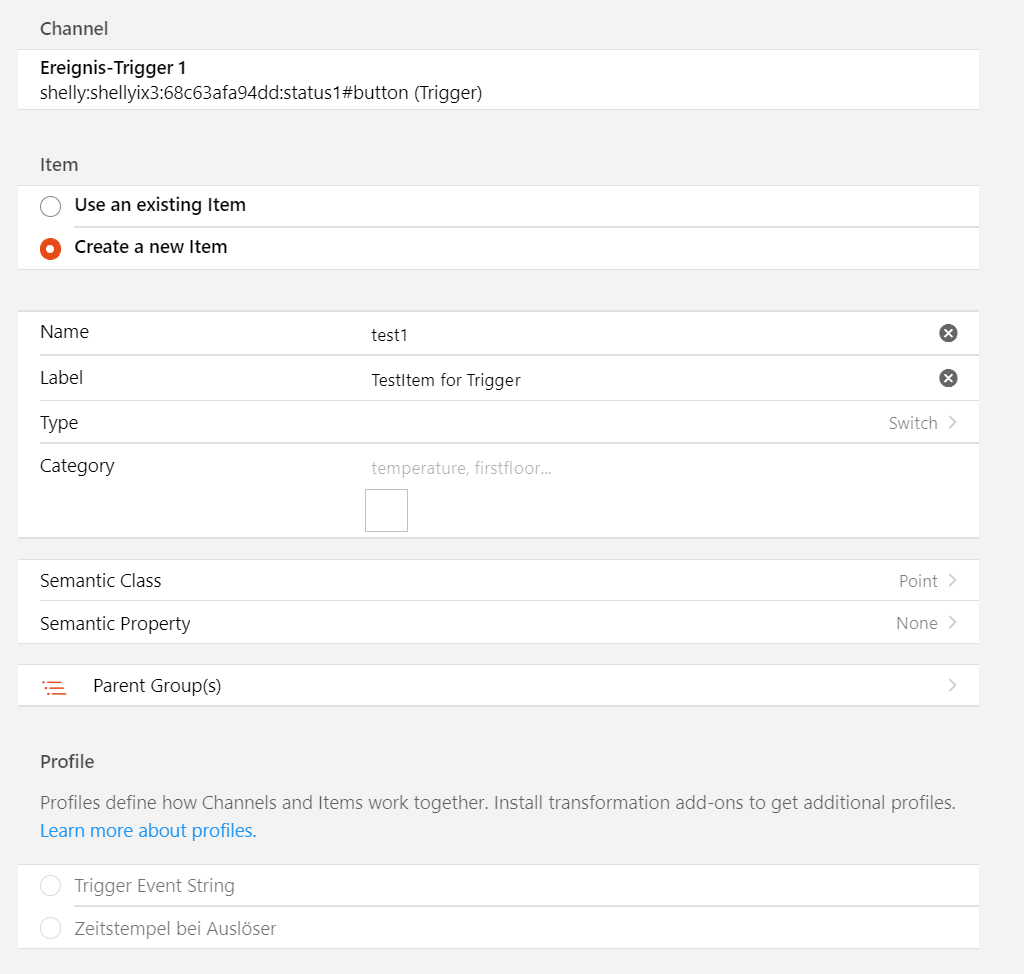Choose the 'Trigger Event String' profile
The width and height of the screenshot is (1024, 974).
click(50, 886)
